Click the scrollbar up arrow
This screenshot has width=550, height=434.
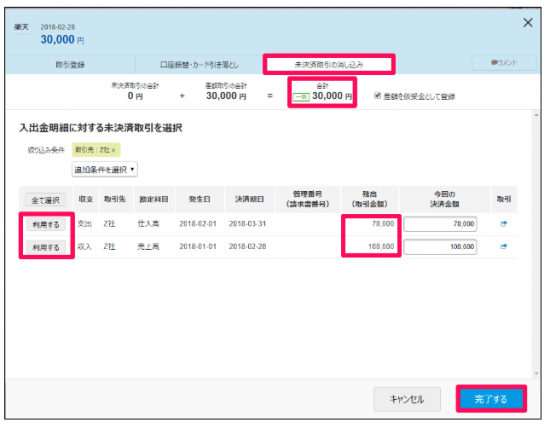pyautogui.click(x=536, y=115)
